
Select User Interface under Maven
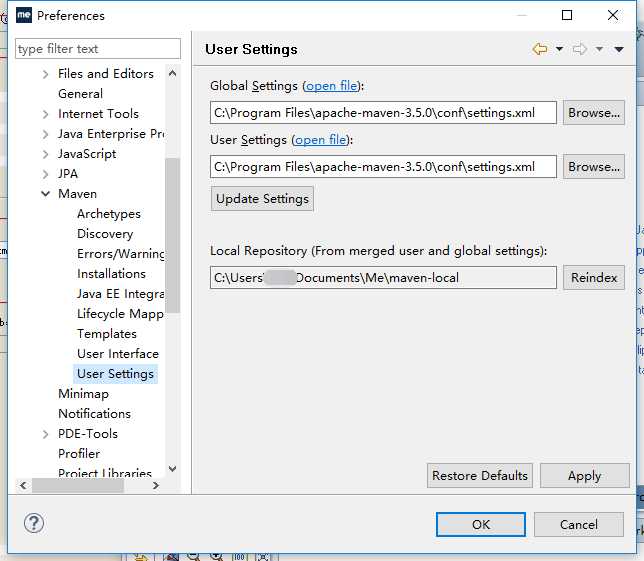coord(118,354)
